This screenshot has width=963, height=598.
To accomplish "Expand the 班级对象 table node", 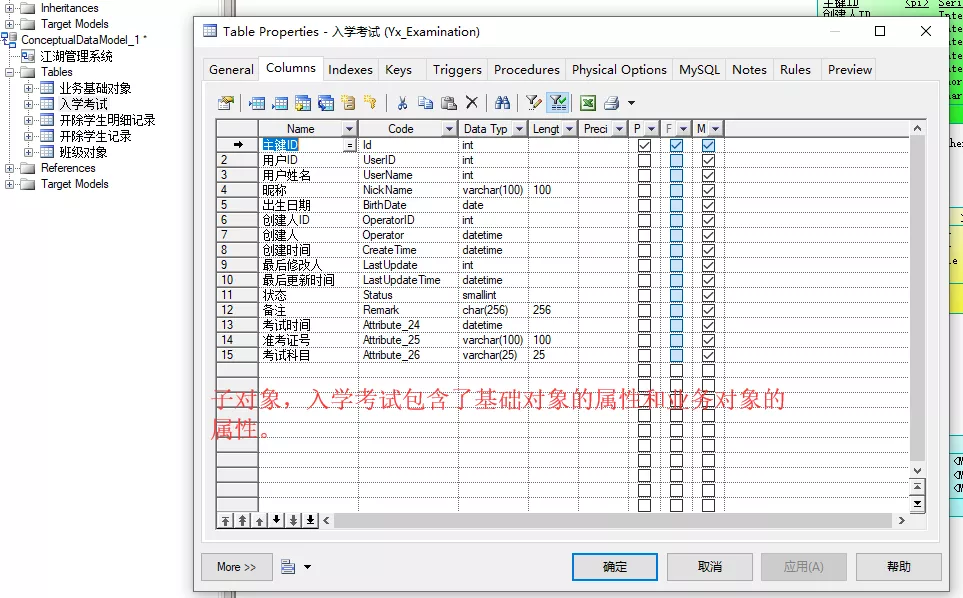I will 28,152.
